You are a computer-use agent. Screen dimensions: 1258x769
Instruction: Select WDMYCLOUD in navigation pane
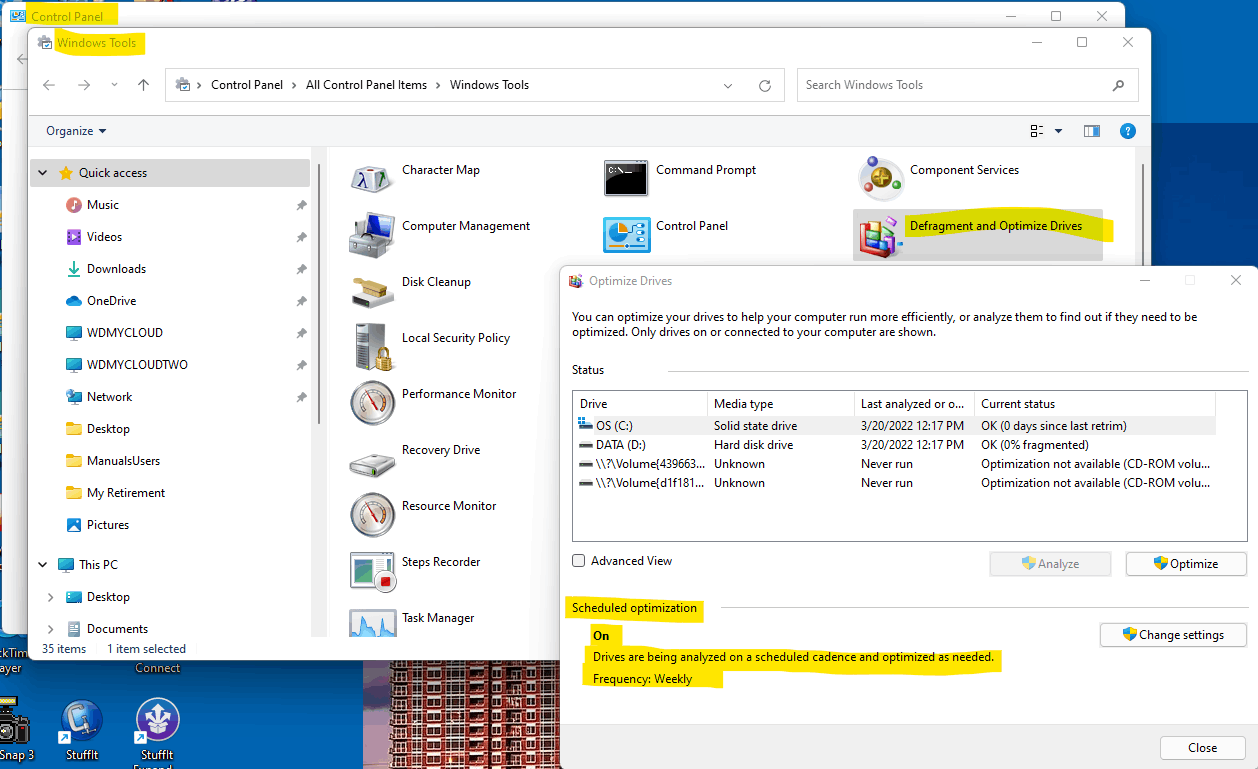(124, 333)
